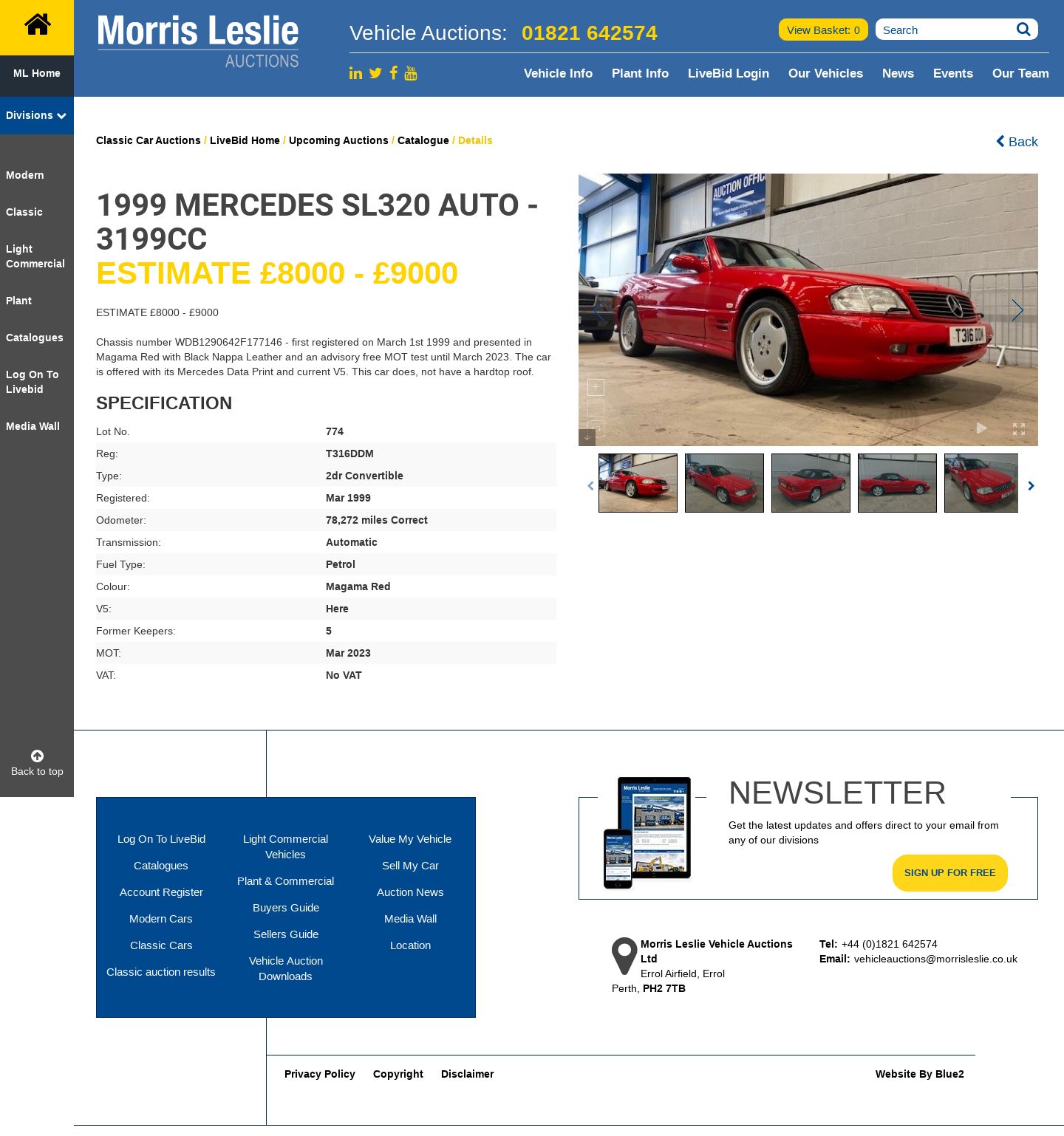1064x1136 pixels.
Task: Start the gallery slideshow play button
Action: [x=981, y=428]
